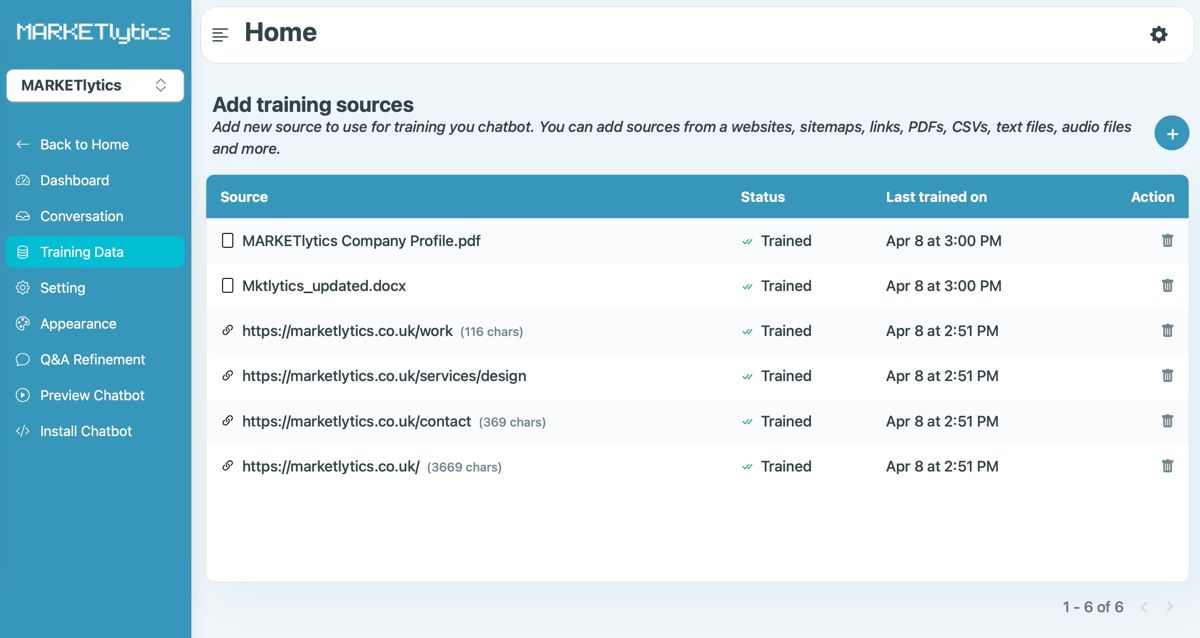Click the Setting gear icon in sidebar
This screenshot has width=1200, height=638.
pos(23,288)
